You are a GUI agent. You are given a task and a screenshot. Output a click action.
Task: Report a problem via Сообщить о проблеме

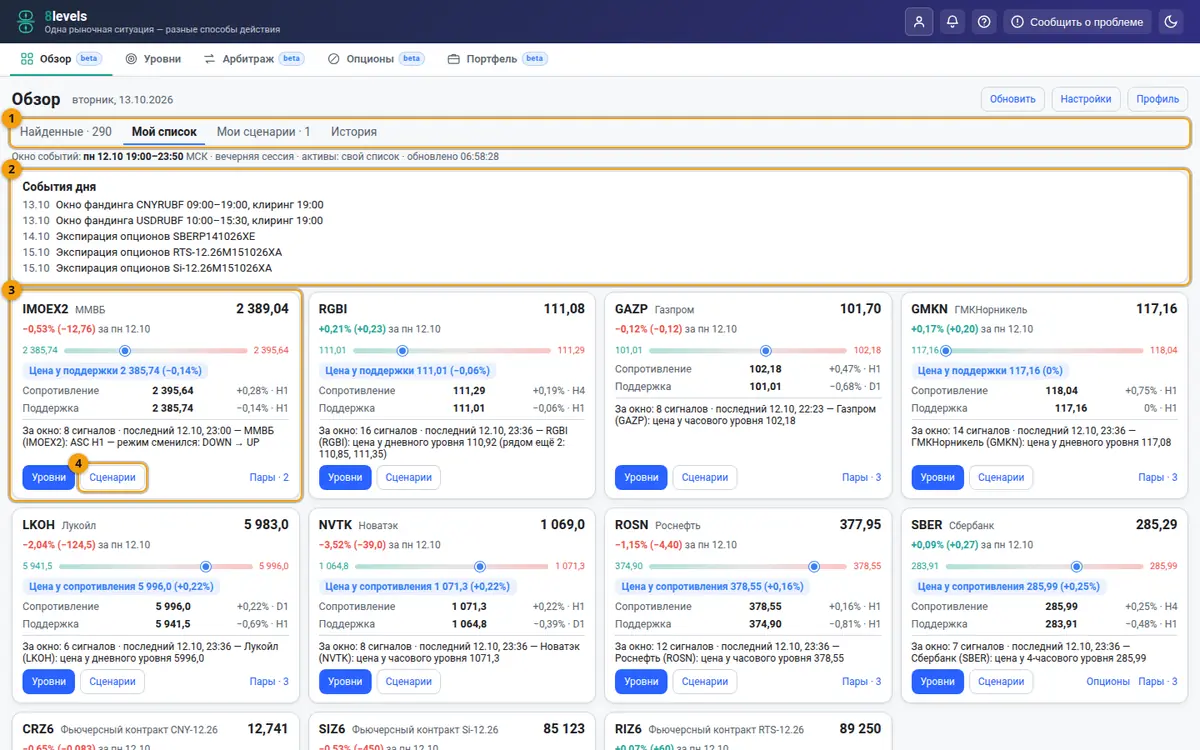[1077, 22]
